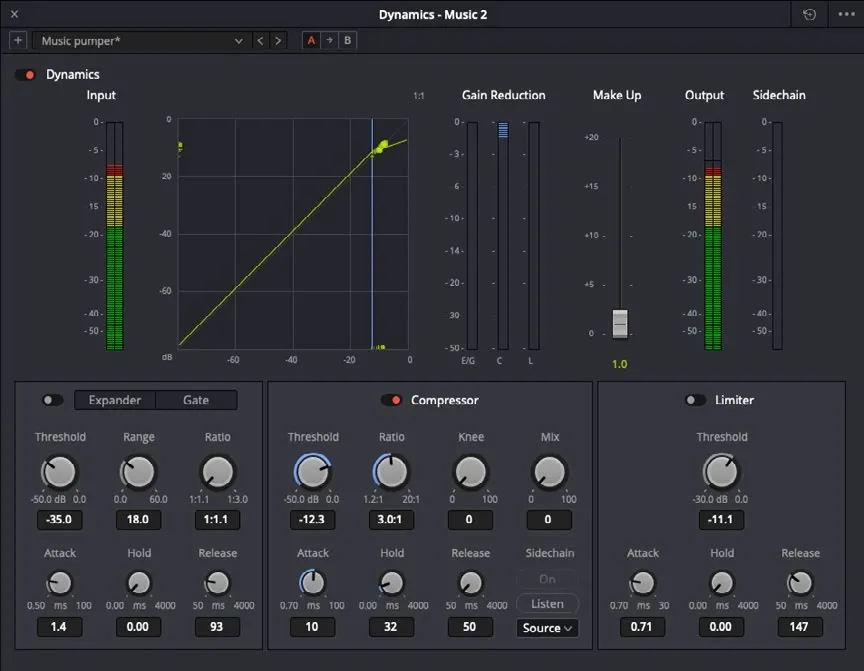Click the Expander Threshold knob
This screenshot has height=671, width=864.
pyautogui.click(x=60, y=472)
